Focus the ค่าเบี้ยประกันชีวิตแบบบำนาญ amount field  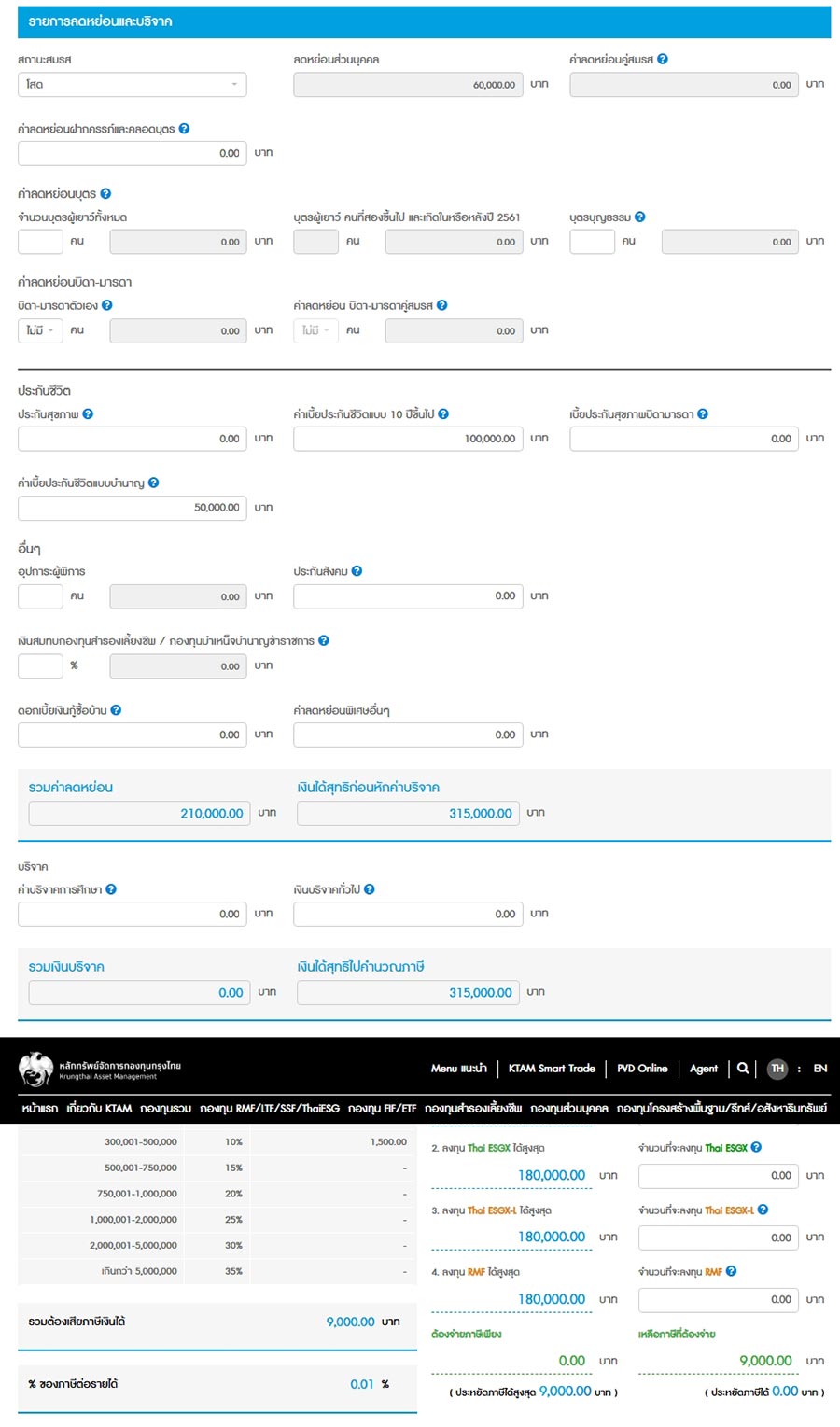pos(132,508)
